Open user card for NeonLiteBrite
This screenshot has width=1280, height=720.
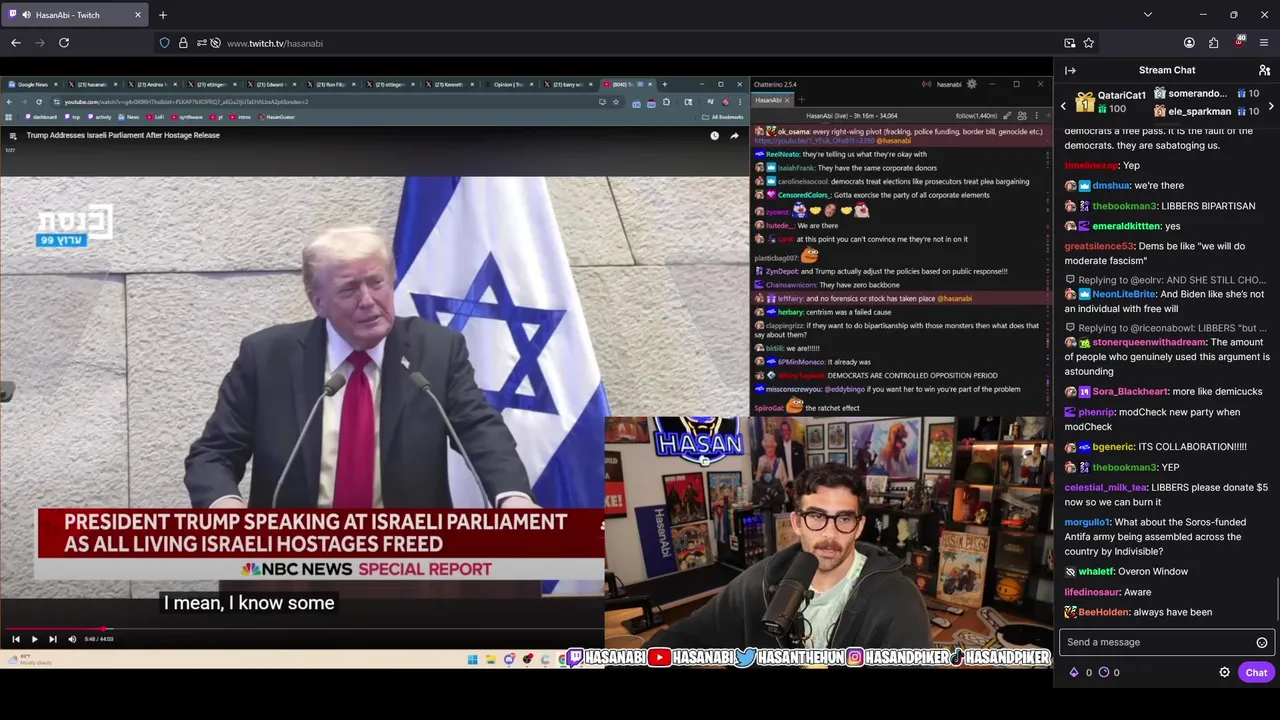(1123, 294)
